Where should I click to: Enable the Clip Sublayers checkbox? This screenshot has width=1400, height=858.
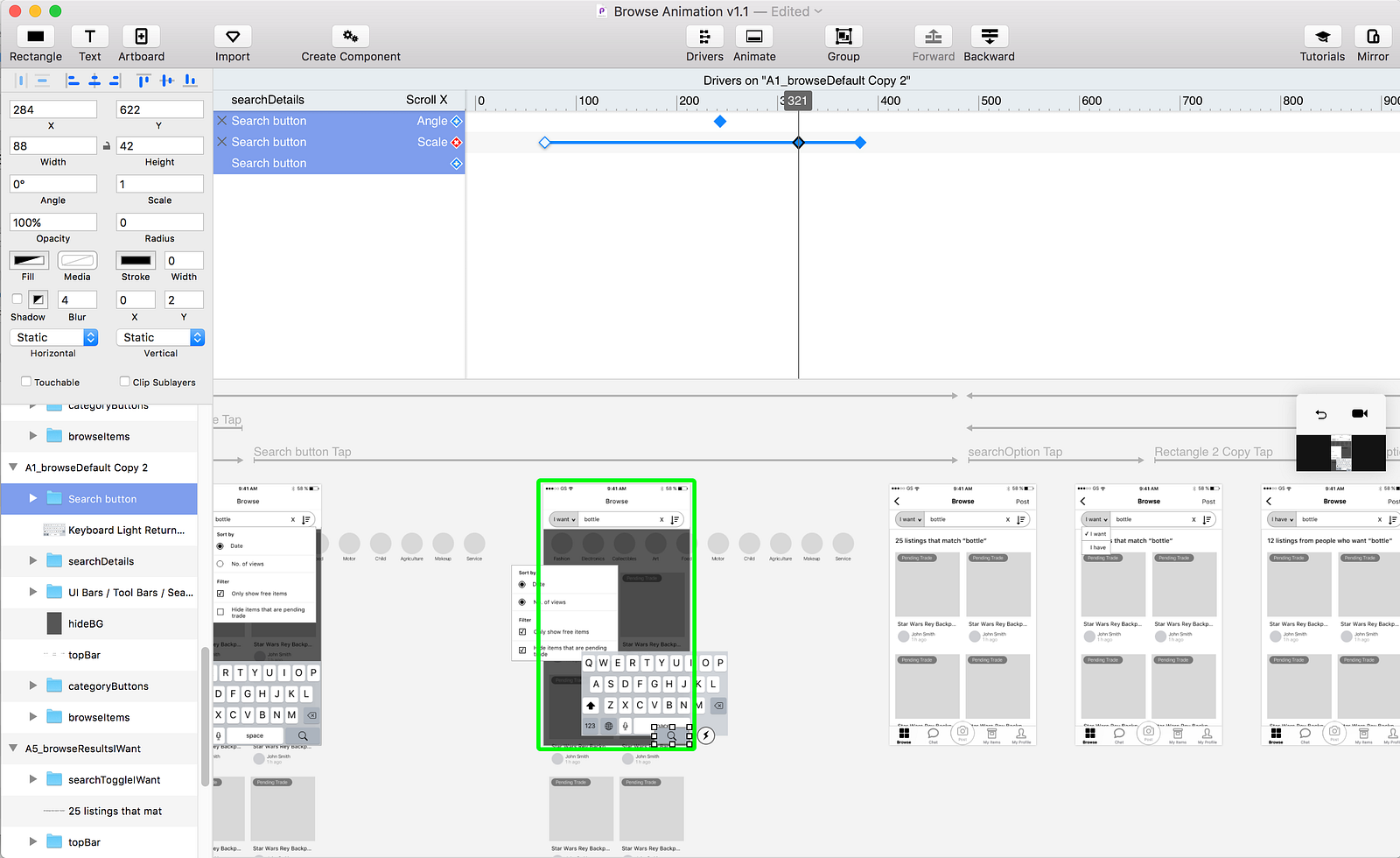(124, 382)
